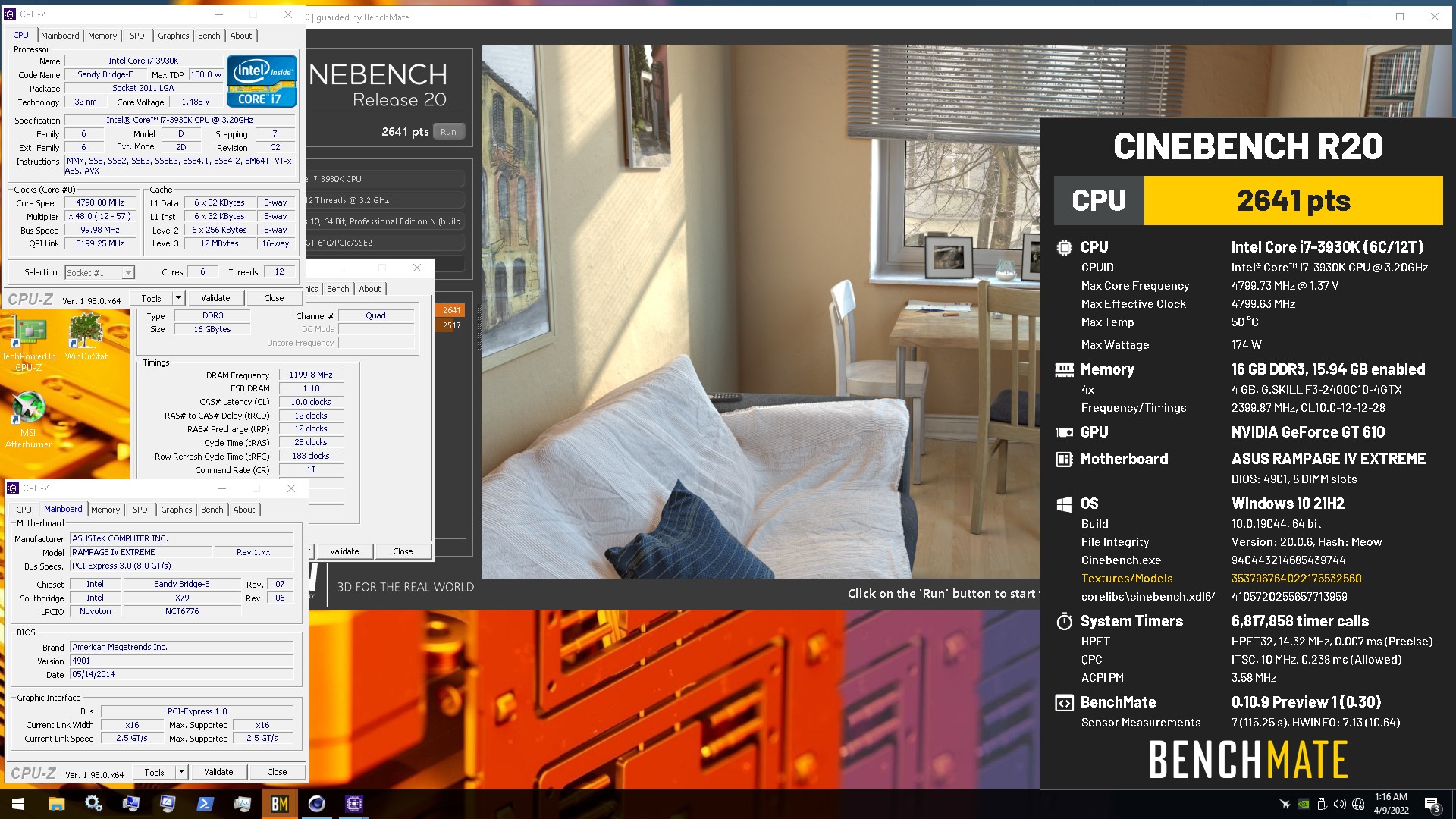Switch to CPU-Z via purple chip taskbar icon

pyautogui.click(x=353, y=804)
